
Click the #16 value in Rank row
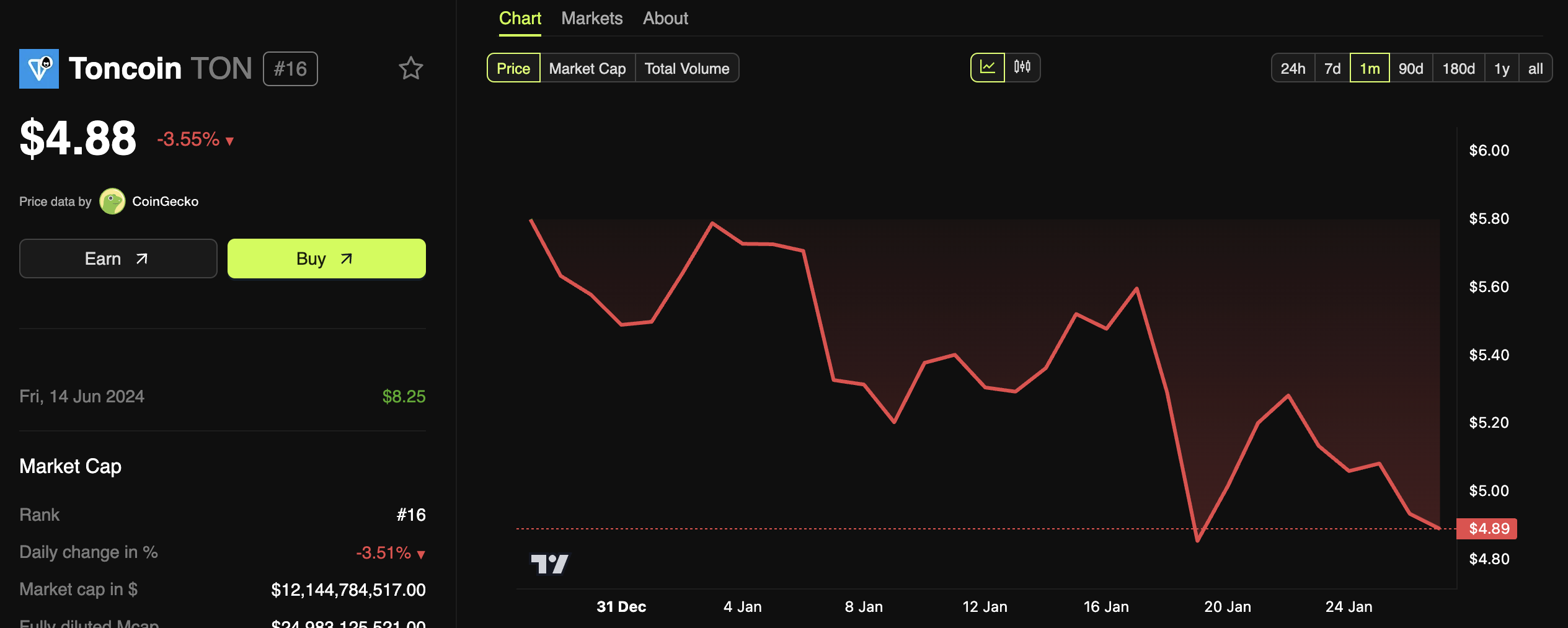(x=411, y=515)
